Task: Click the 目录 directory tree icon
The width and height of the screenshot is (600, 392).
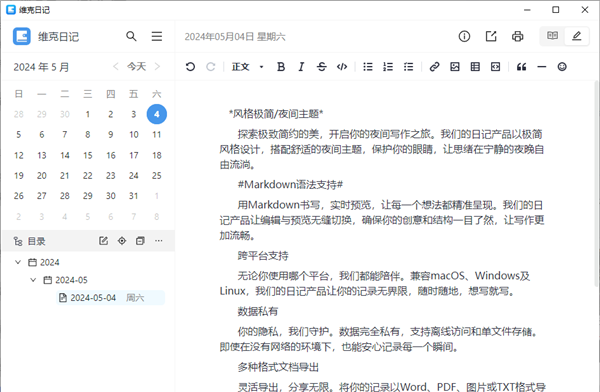Action: pyautogui.click(x=18, y=241)
